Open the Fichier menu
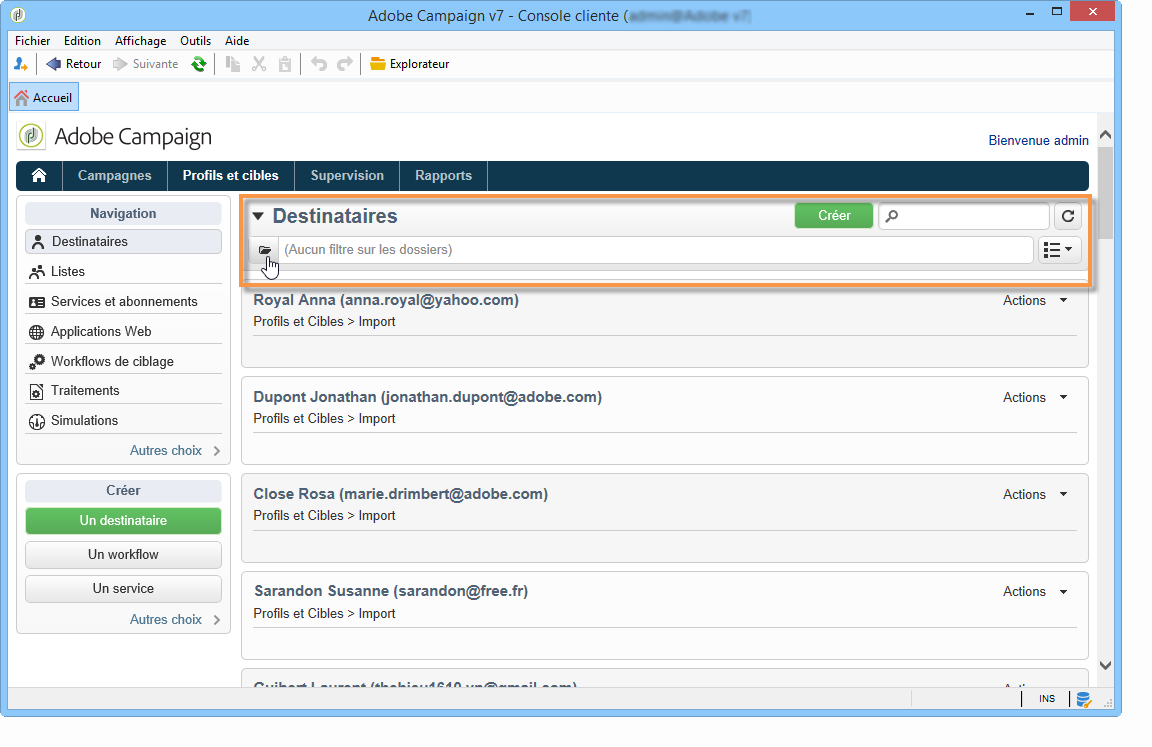The width and height of the screenshot is (1152, 747). click(x=32, y=41)
